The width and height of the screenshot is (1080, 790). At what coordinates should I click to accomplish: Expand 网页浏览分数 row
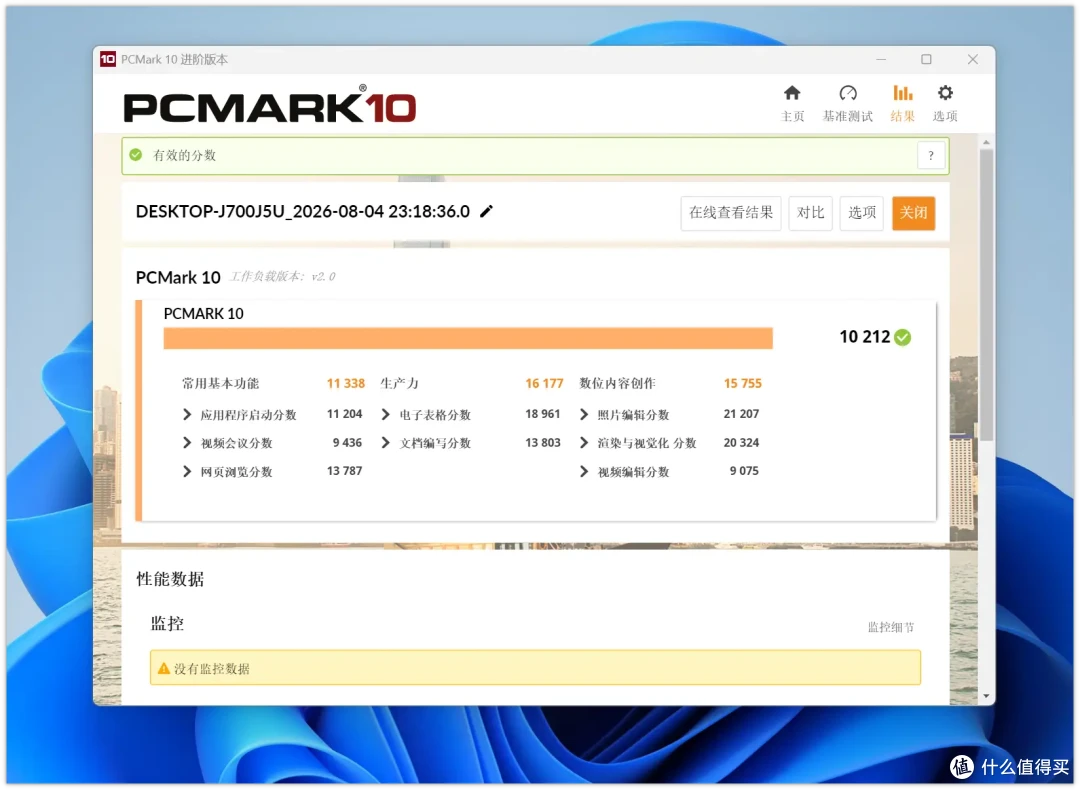(187, 471)
